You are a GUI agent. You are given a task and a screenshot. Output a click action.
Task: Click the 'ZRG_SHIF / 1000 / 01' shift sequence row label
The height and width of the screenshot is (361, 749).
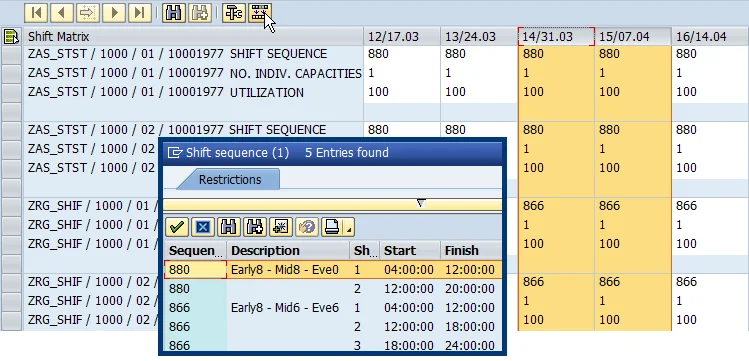(93, 206)
